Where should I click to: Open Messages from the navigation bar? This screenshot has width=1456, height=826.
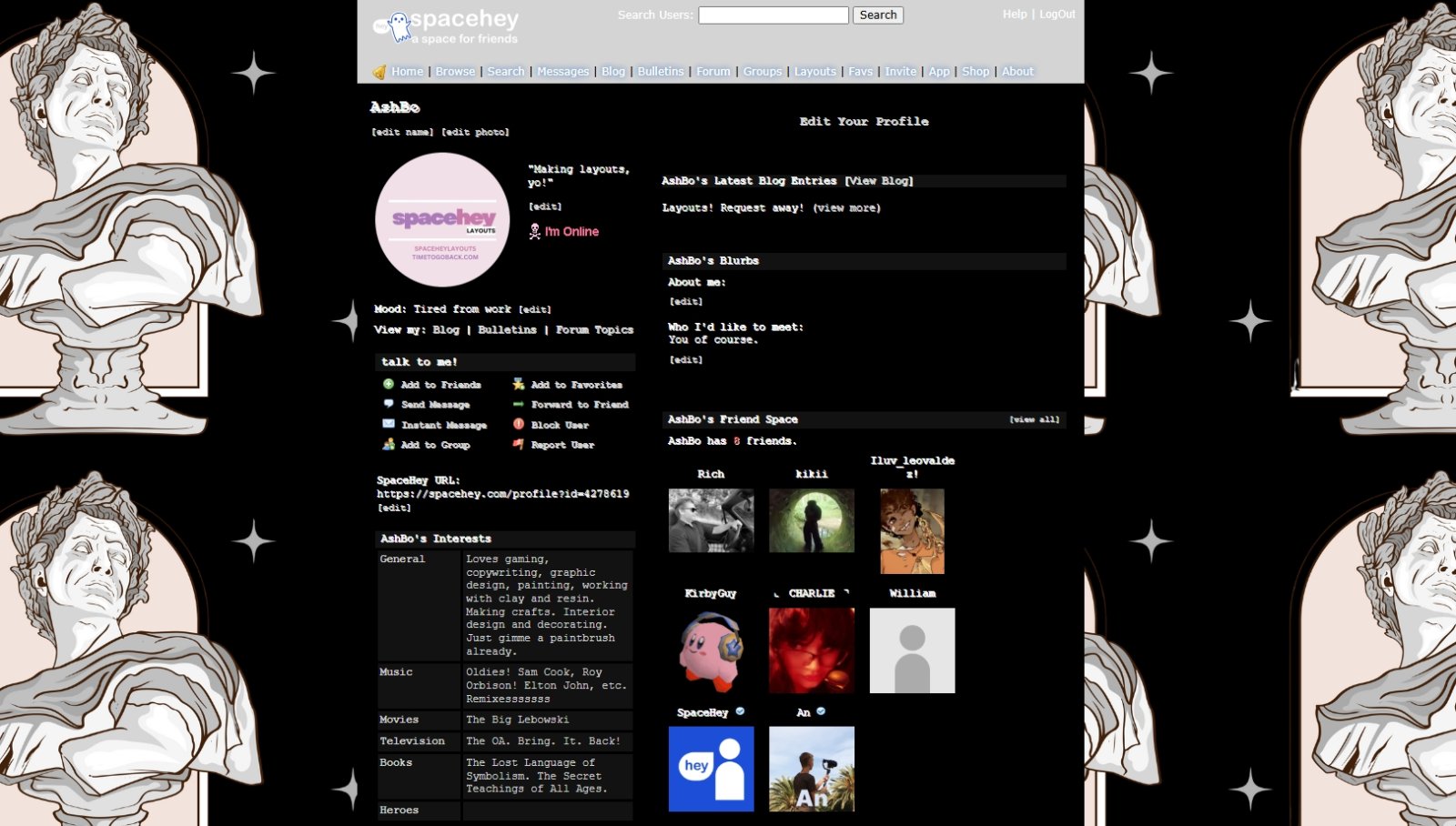pos(562,71)
